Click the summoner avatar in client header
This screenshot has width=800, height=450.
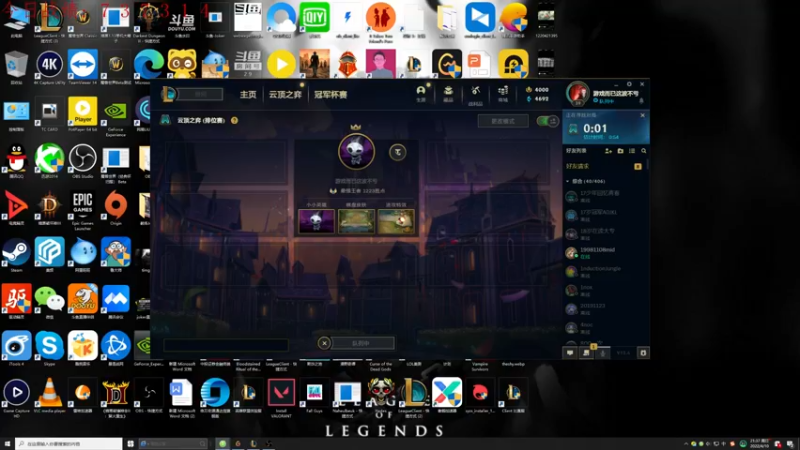pyautogui.click(x=578, y=93)
